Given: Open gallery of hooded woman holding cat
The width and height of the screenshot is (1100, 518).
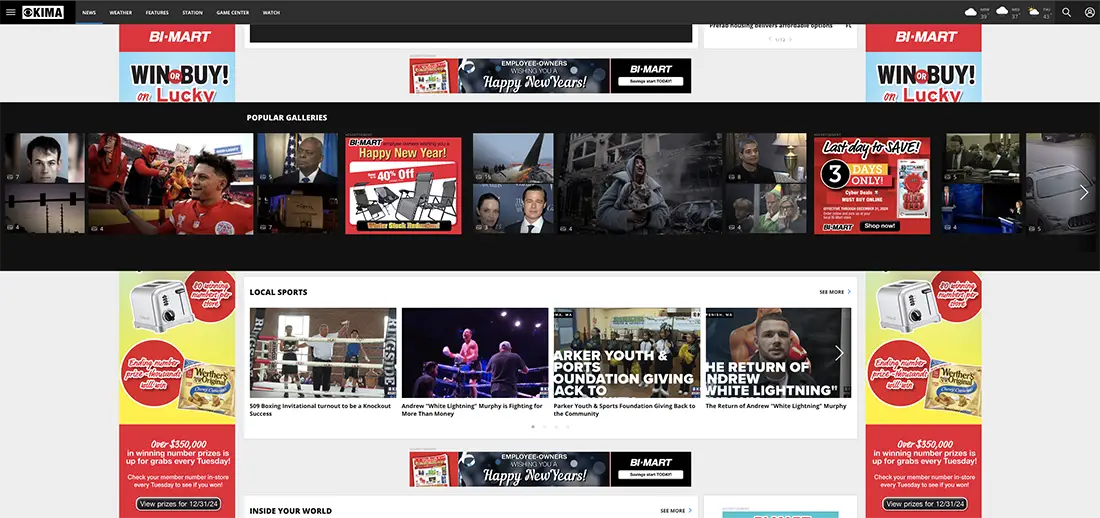Looking at the screenshot, I should (640, 184).
